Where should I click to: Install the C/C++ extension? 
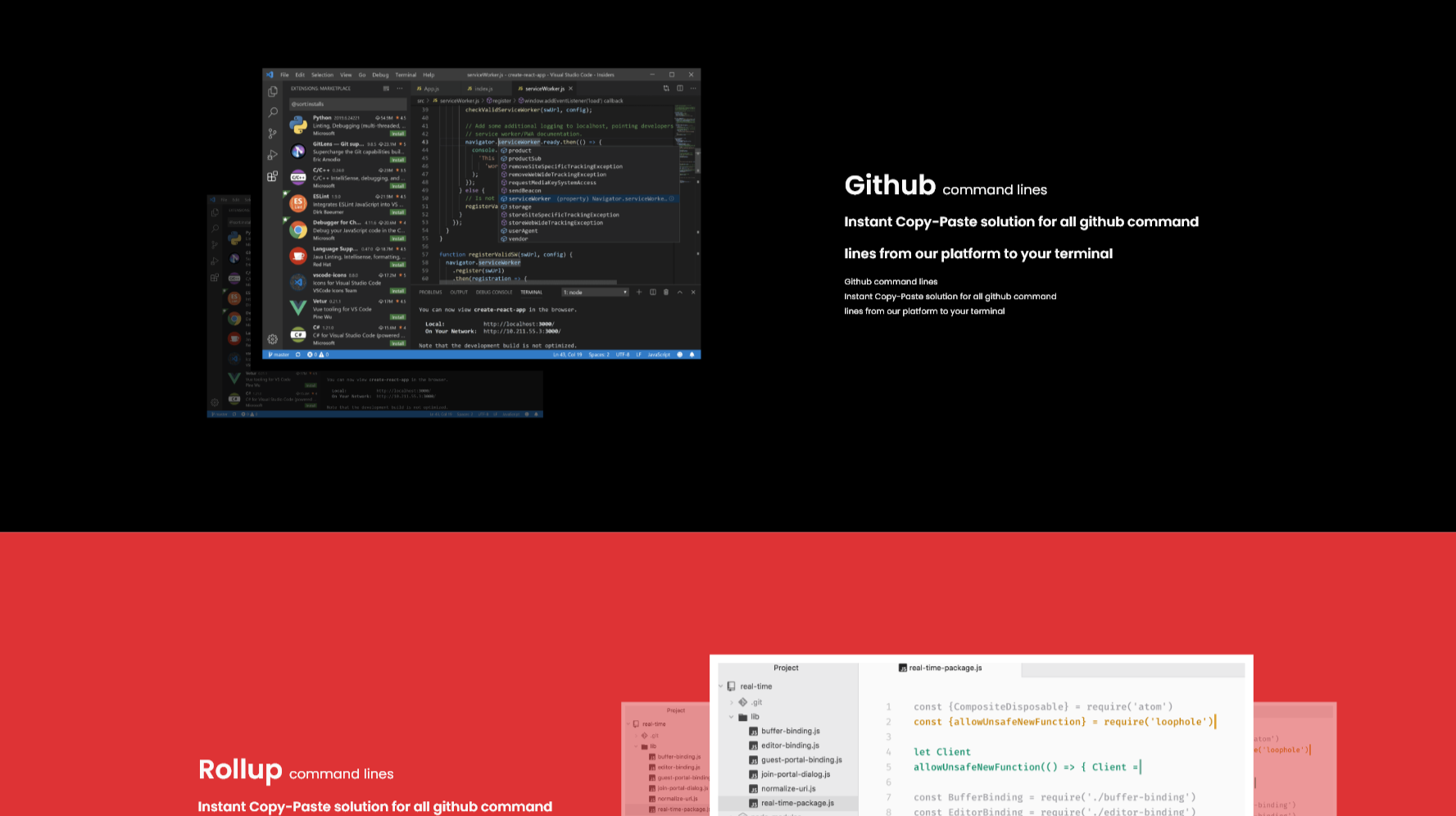pos(397,186)
